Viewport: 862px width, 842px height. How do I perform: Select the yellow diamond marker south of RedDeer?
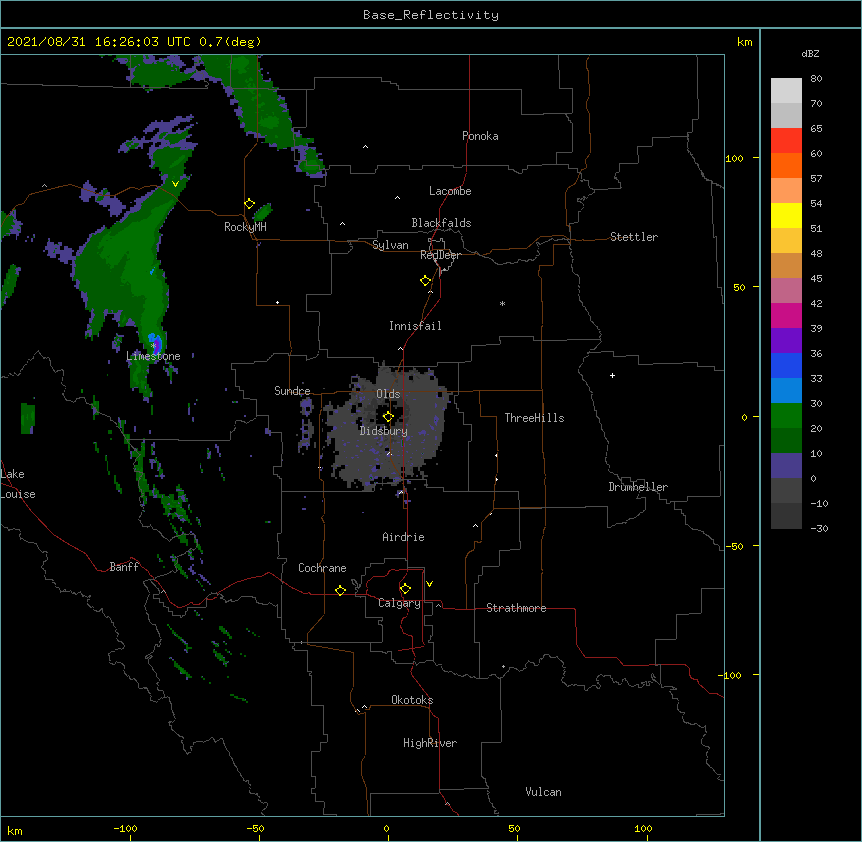(x=425, y=281)
